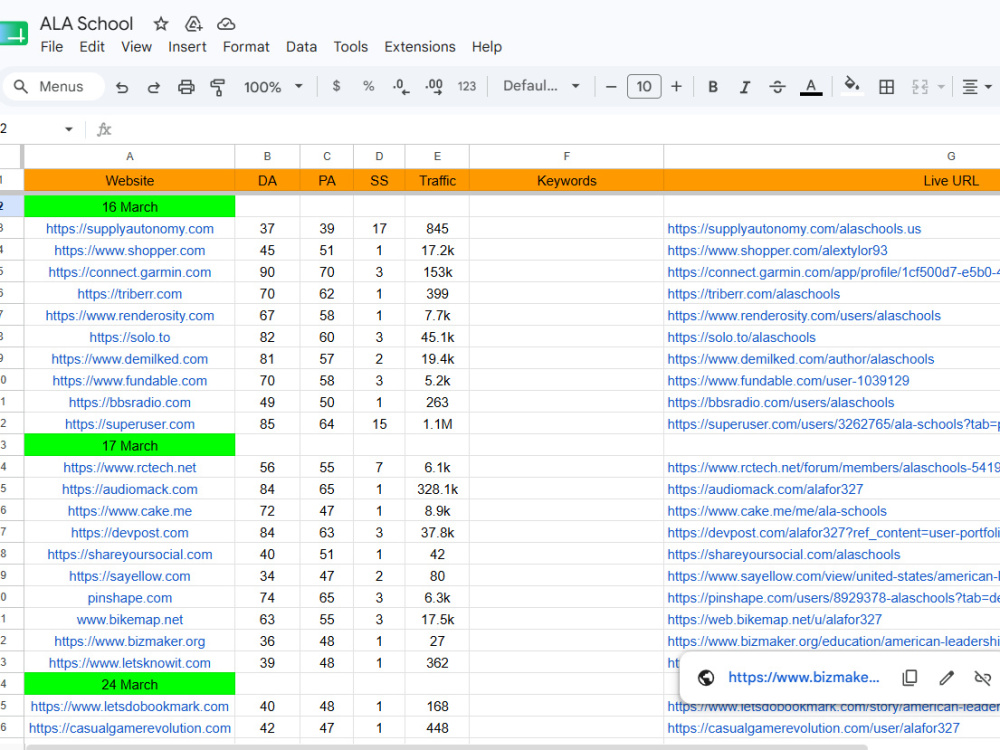
Task: Select the Traffic header cell
Action: click(x=437, y=180)
